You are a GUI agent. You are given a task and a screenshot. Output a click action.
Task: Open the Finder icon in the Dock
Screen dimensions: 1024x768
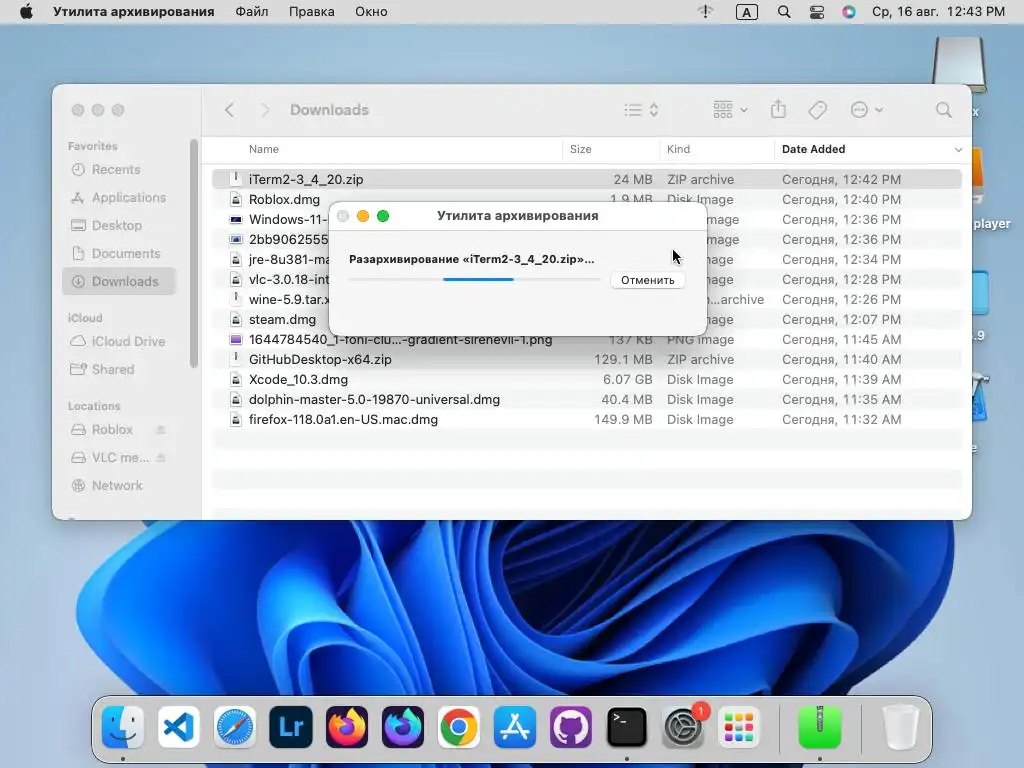click(x=123, y=726)
